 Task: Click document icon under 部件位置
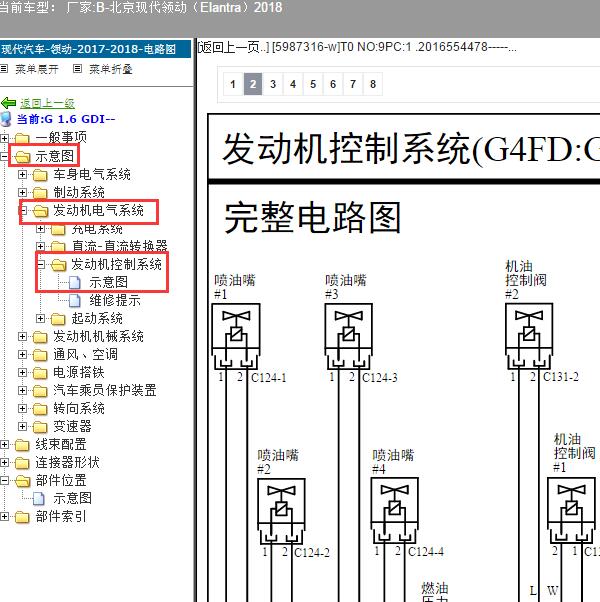click(x=39, y=499)
